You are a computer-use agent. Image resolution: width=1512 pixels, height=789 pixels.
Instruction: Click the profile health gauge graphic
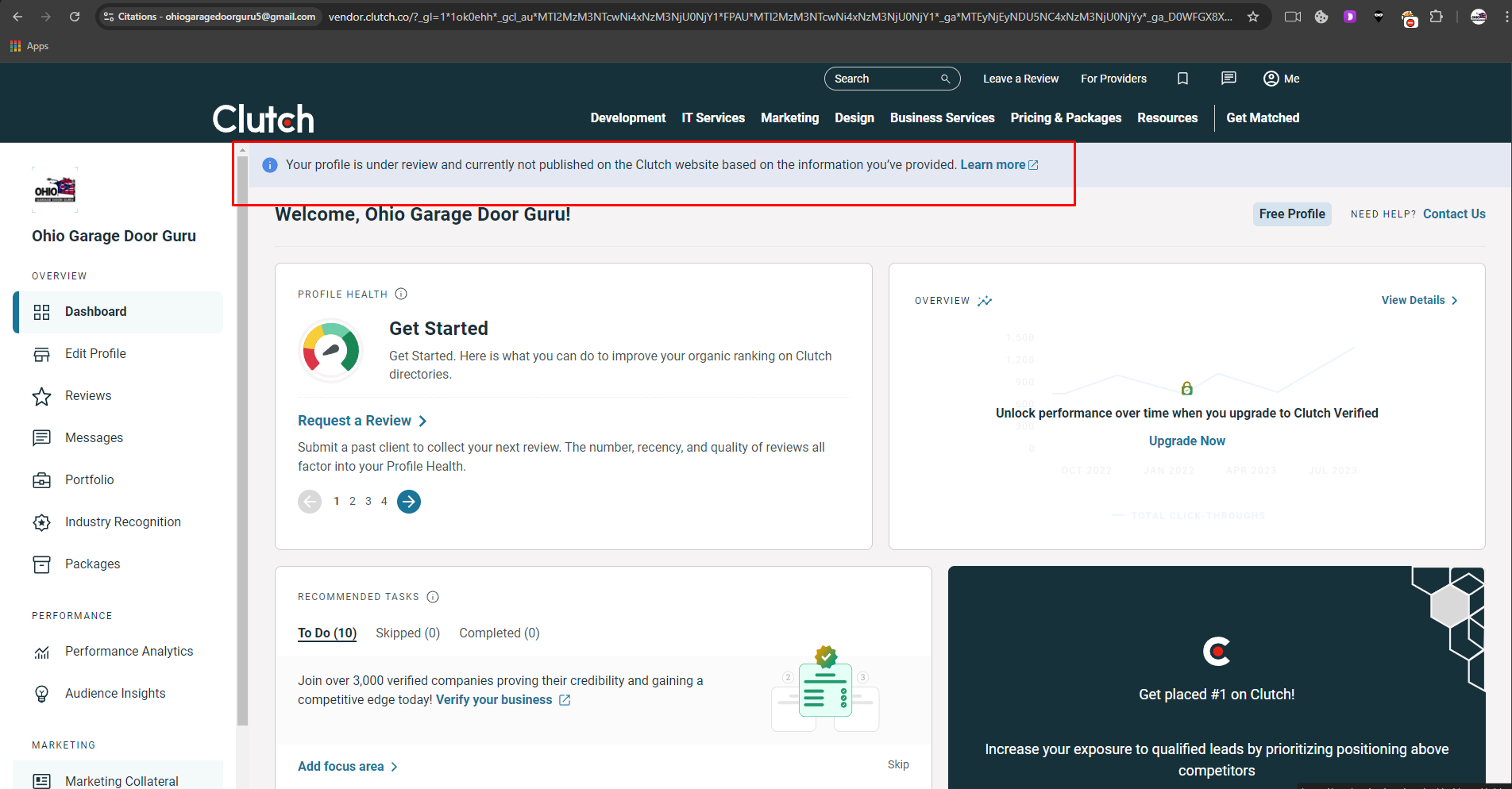point(331,350)
